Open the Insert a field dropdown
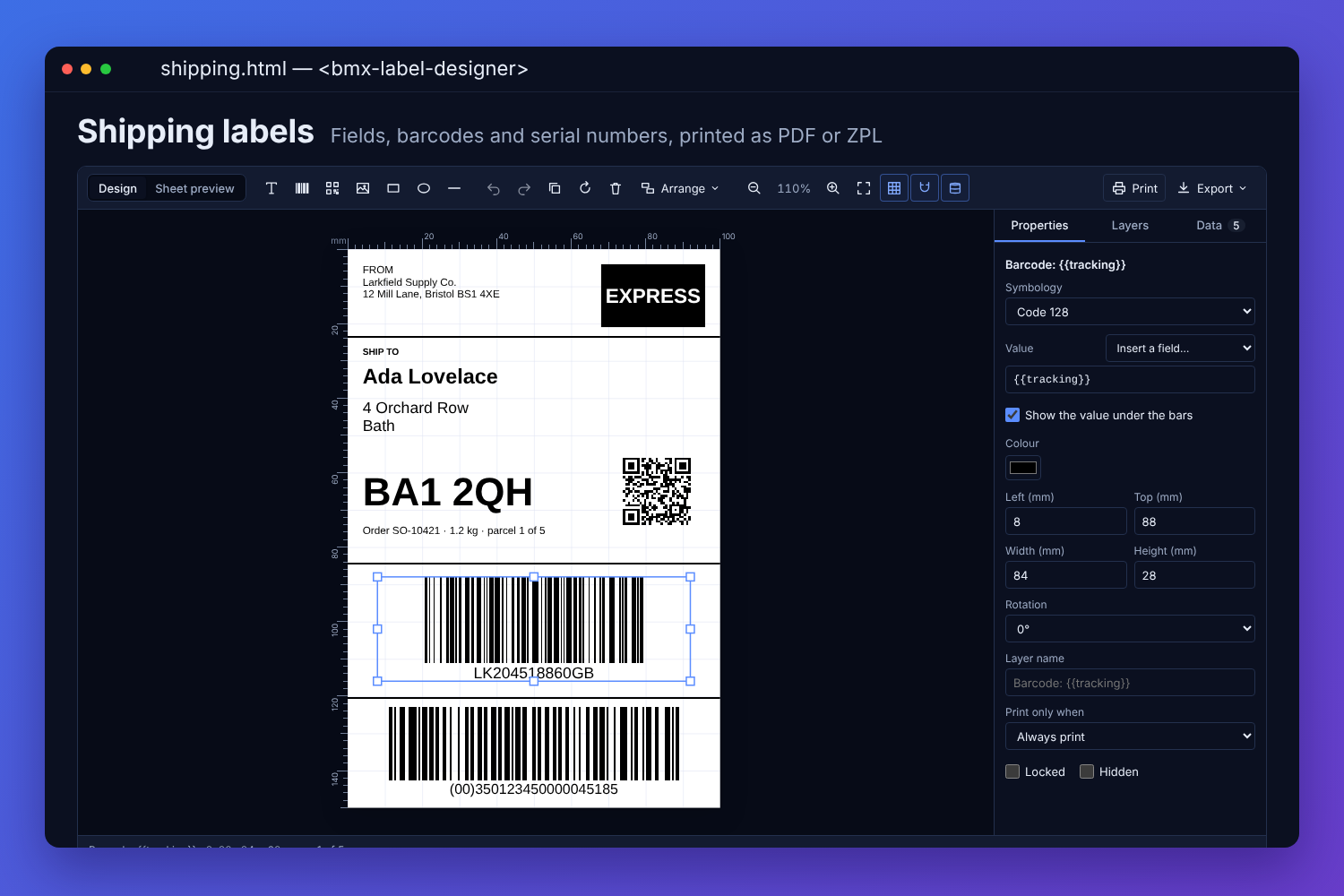1344x896 pixels. [1180, 348]
